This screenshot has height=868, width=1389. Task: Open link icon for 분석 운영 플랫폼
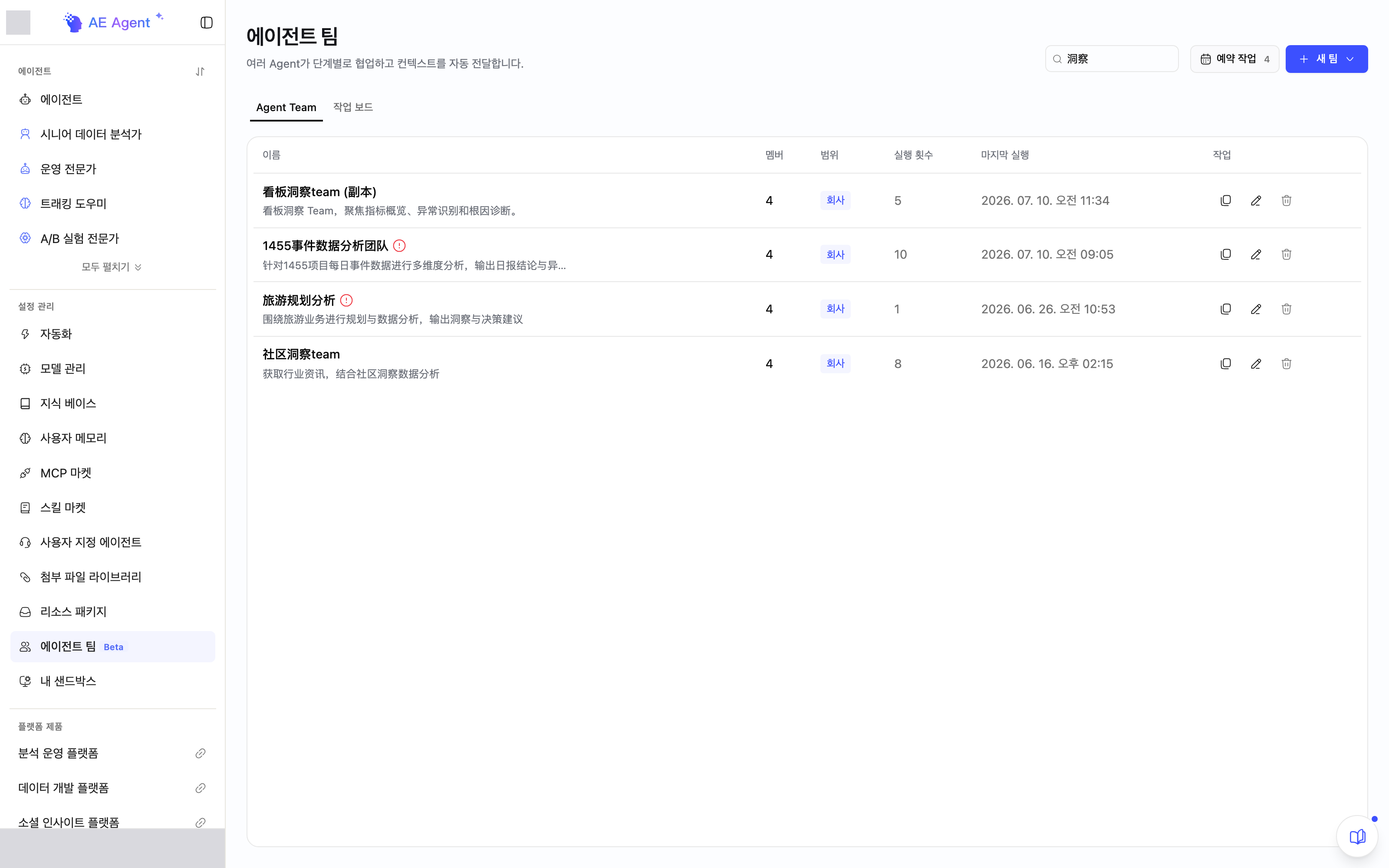click(x=200, y=753)
